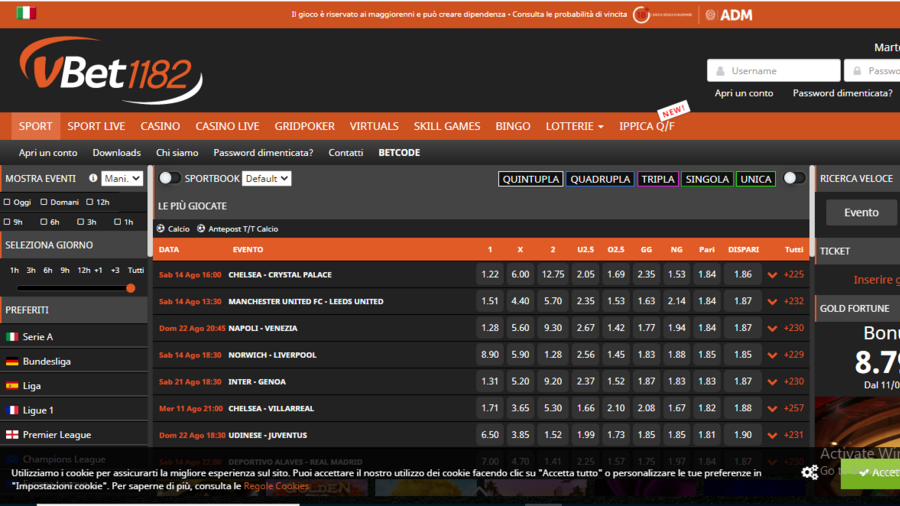The height and width of the screenshot is (506, 900).
Task: Click the ADM logo in top banner
Action: 729,15
